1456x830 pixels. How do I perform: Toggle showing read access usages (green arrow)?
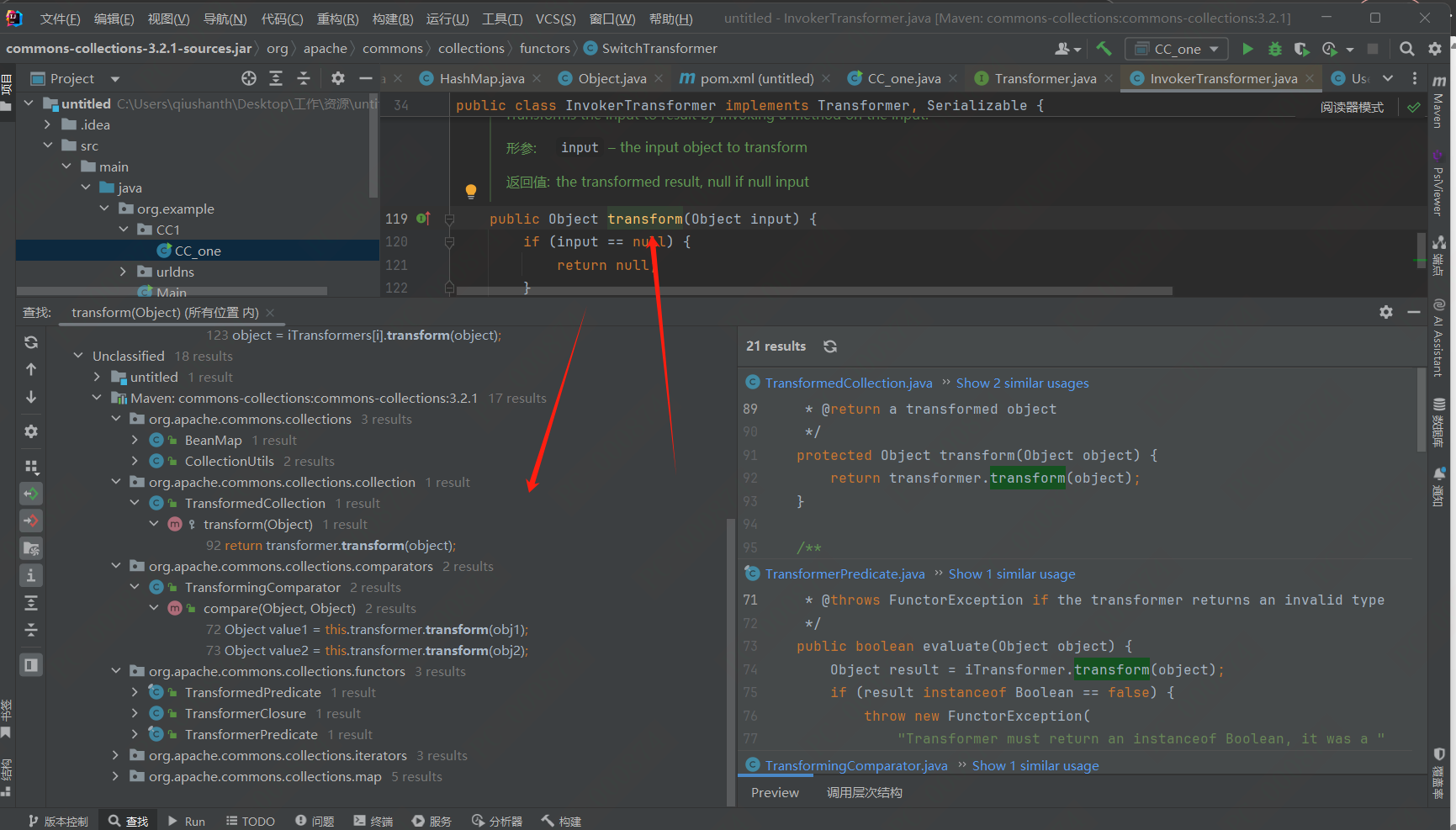[x=31, y=494]
